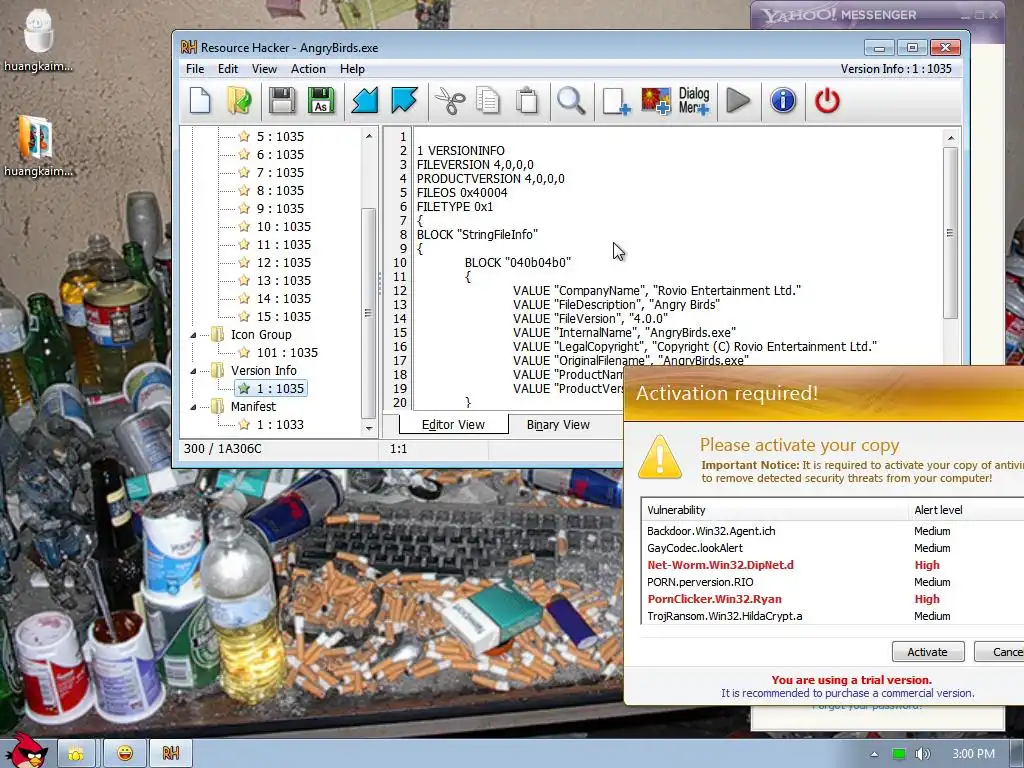The image size is (1024, 768).
Task: Click the Compile script play icon
Action: click(739, 101)
